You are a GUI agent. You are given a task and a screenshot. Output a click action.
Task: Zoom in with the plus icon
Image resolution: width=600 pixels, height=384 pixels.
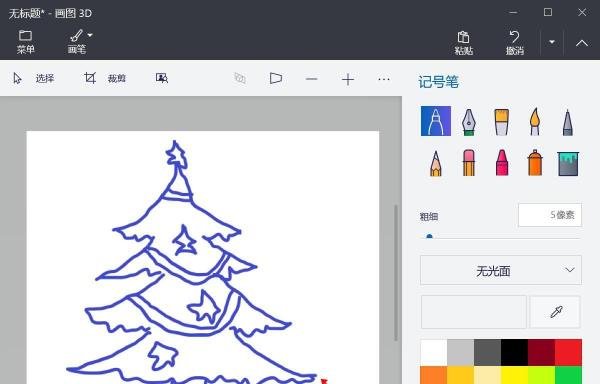(x=348, y=79)
